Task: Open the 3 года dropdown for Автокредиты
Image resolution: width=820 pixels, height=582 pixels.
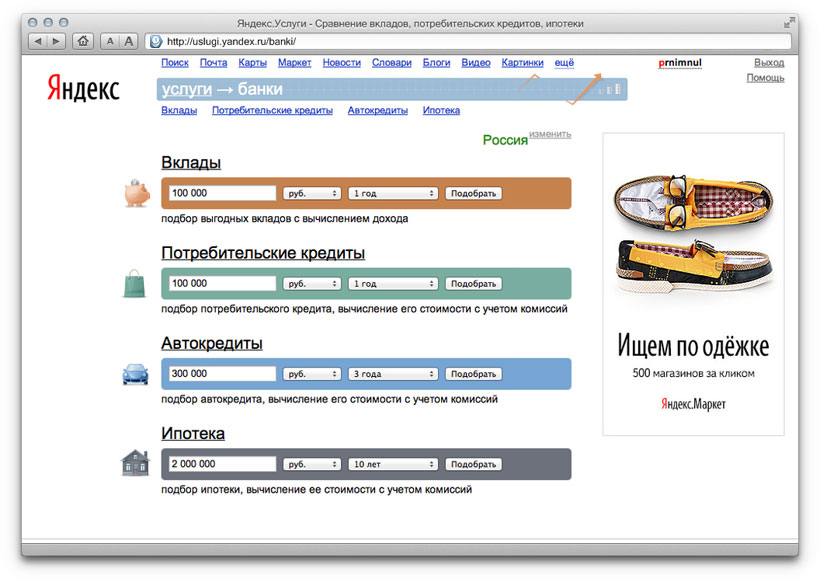Action: pyautogui.click(x=392, y=373)
